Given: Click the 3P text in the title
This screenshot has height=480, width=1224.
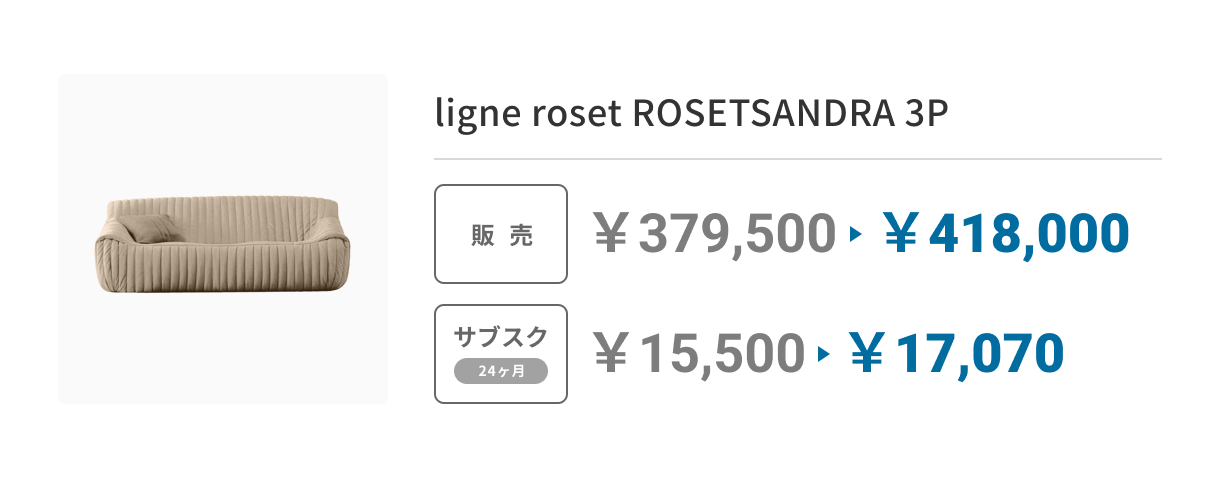Looking at the screenshot, I should (x=925, y=115).
